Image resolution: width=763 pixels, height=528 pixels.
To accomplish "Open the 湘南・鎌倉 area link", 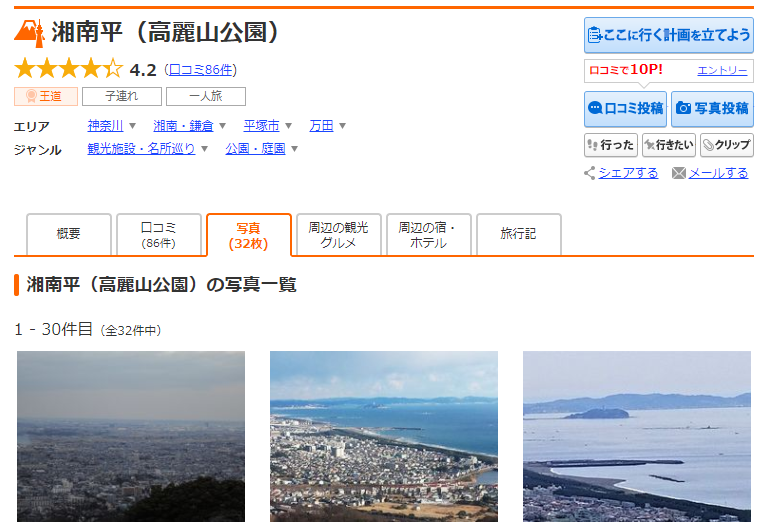I will click(x=183, y=126).
